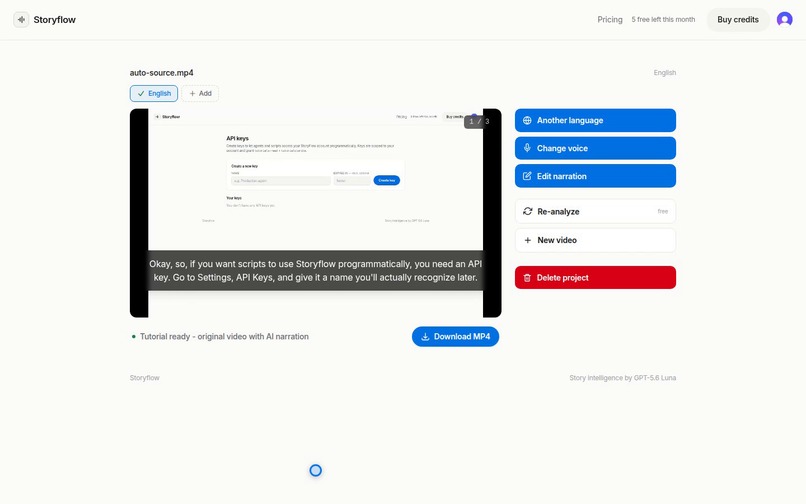Add a new language with the Add button

[200, 94]
